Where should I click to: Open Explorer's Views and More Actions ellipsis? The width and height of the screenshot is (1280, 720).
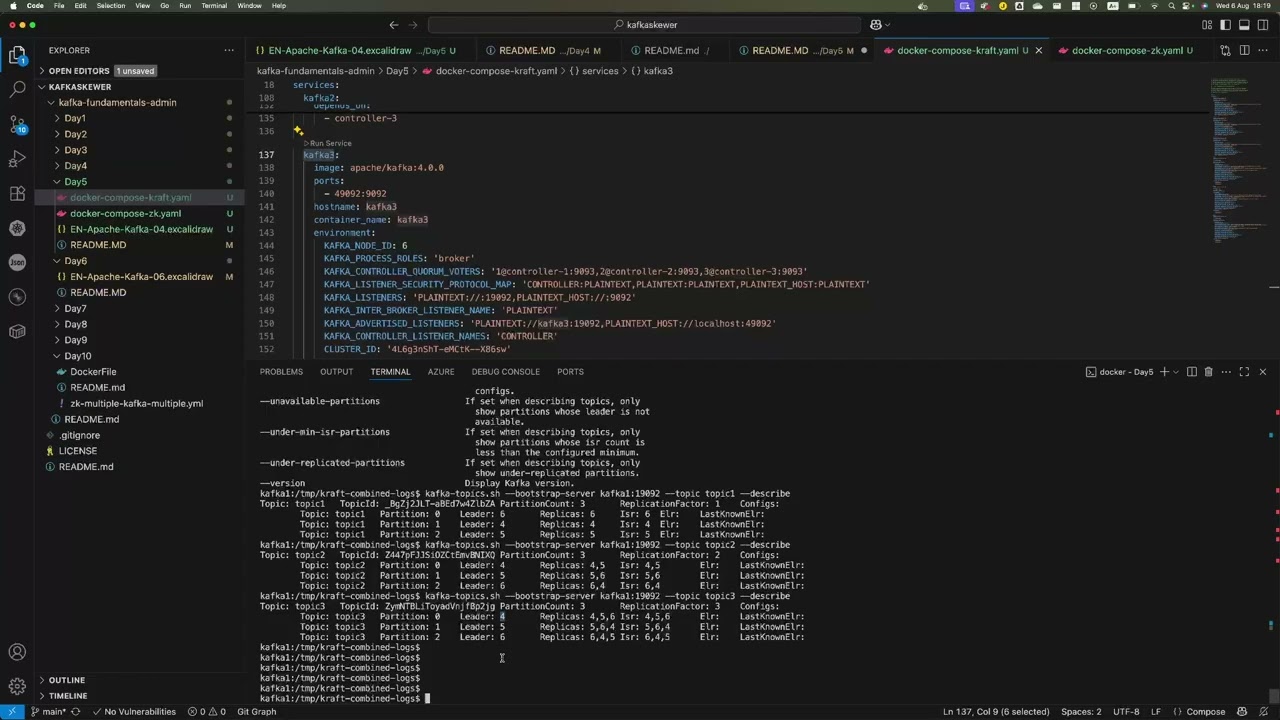pyautogui.click(x=228, y=50)
